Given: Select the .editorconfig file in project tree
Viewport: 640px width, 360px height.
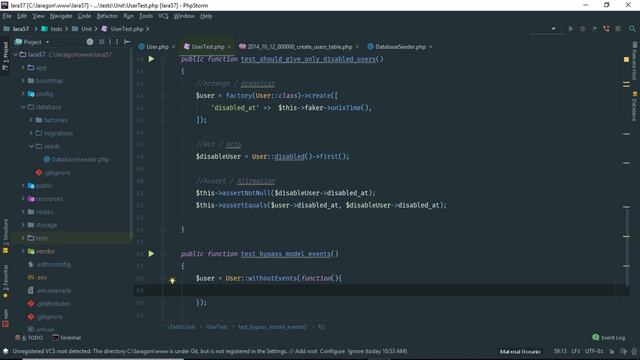Looking at the screenshot, I should click(49, 264).
